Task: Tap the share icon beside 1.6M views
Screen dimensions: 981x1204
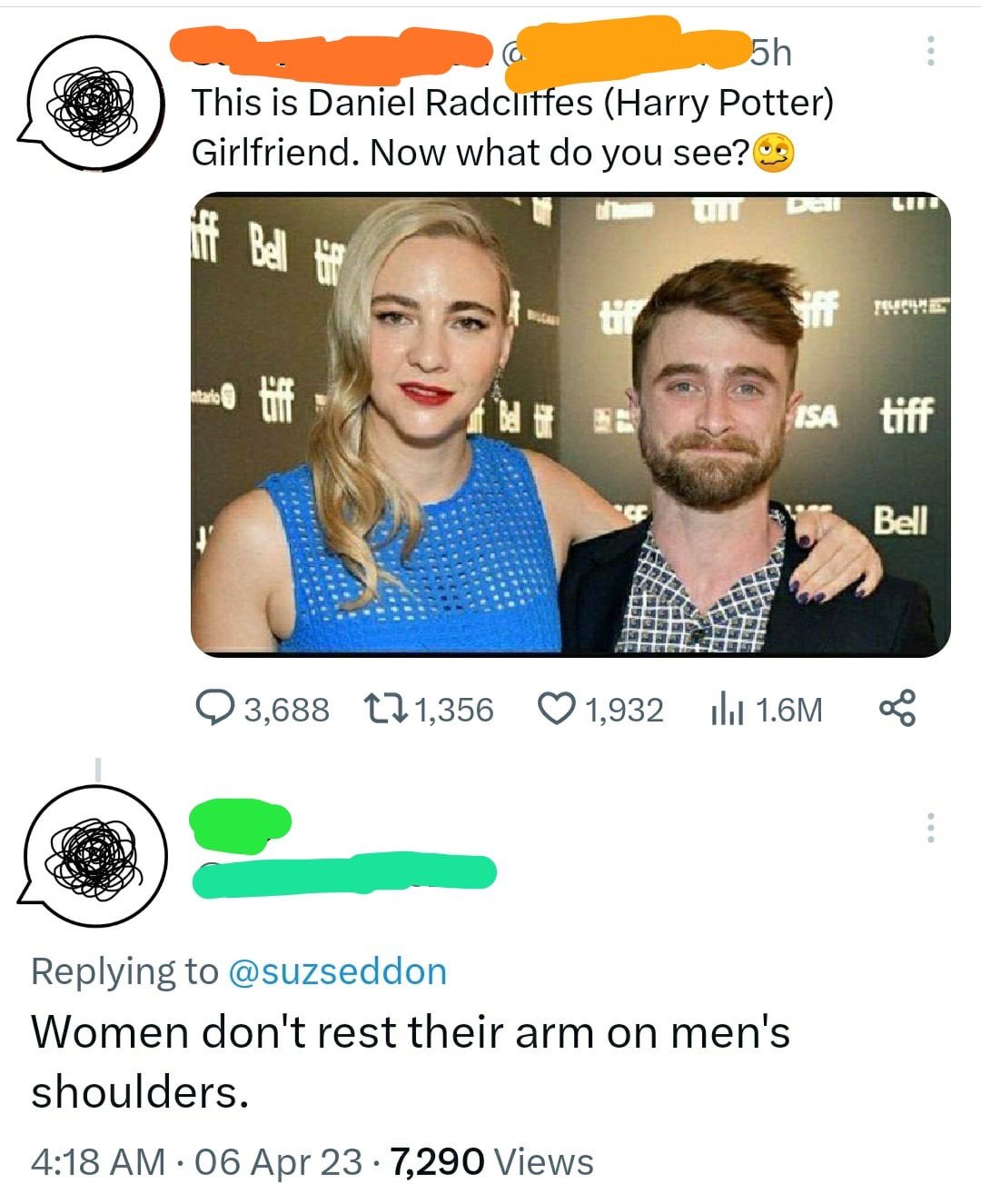Action: coord(898,708)
